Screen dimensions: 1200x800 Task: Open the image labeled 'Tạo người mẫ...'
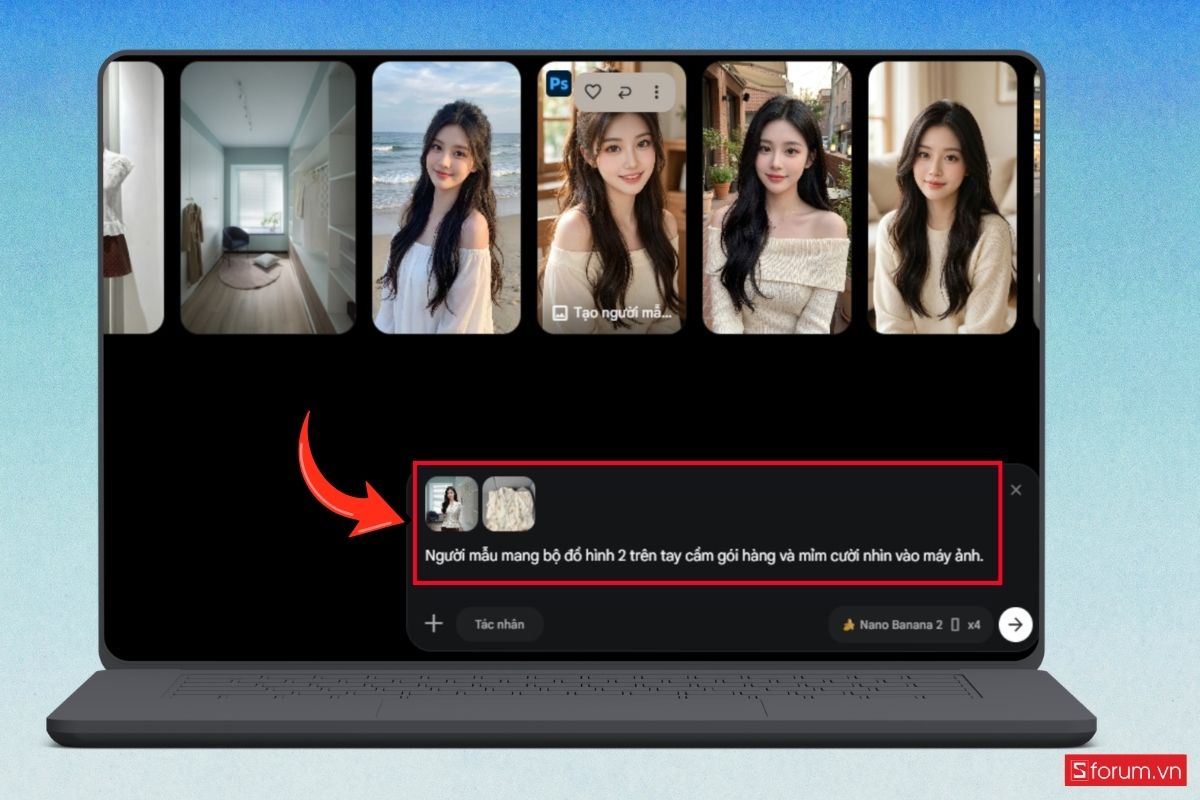611,197
